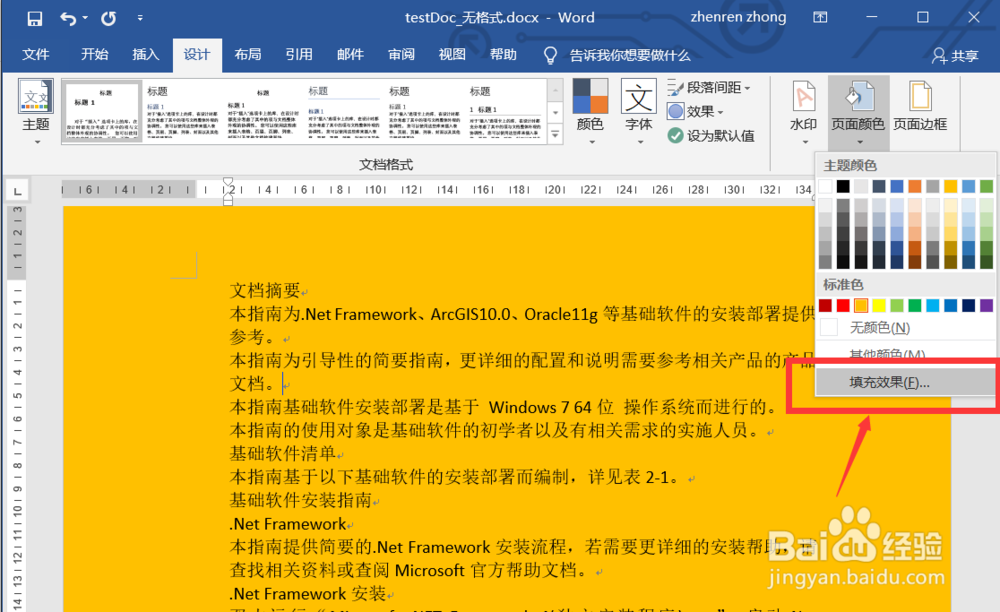Open the 审阅 tab
This screenshot has width=1000, height=612.
click(x=401, y=55)
